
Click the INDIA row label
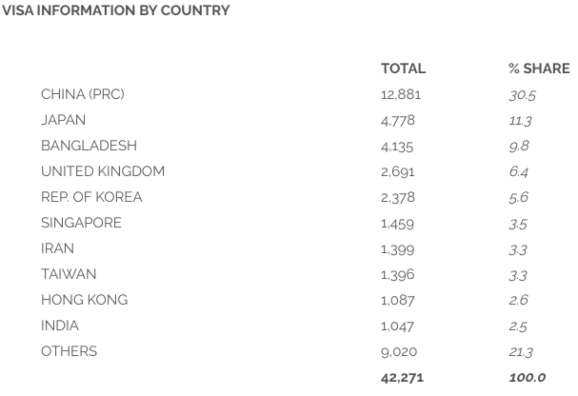60,326
